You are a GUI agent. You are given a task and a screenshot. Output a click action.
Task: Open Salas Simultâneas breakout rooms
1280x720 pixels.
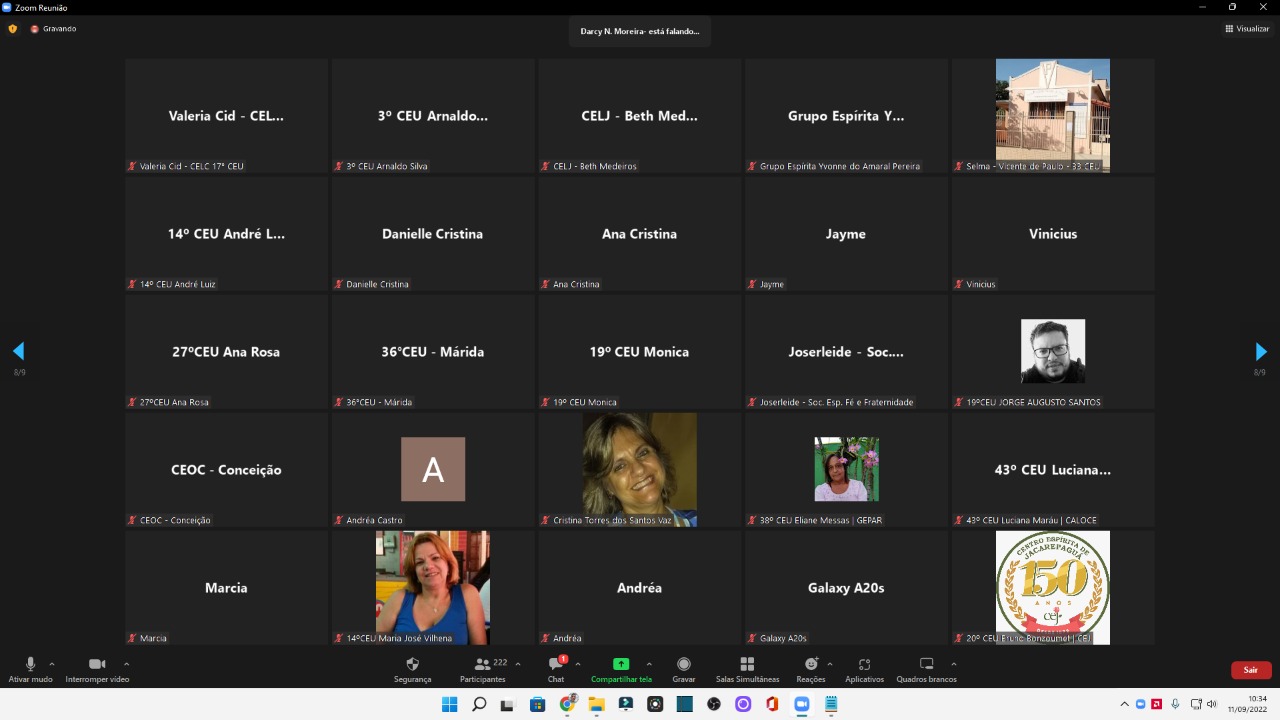pyautogui.click(x=747, y=665)
